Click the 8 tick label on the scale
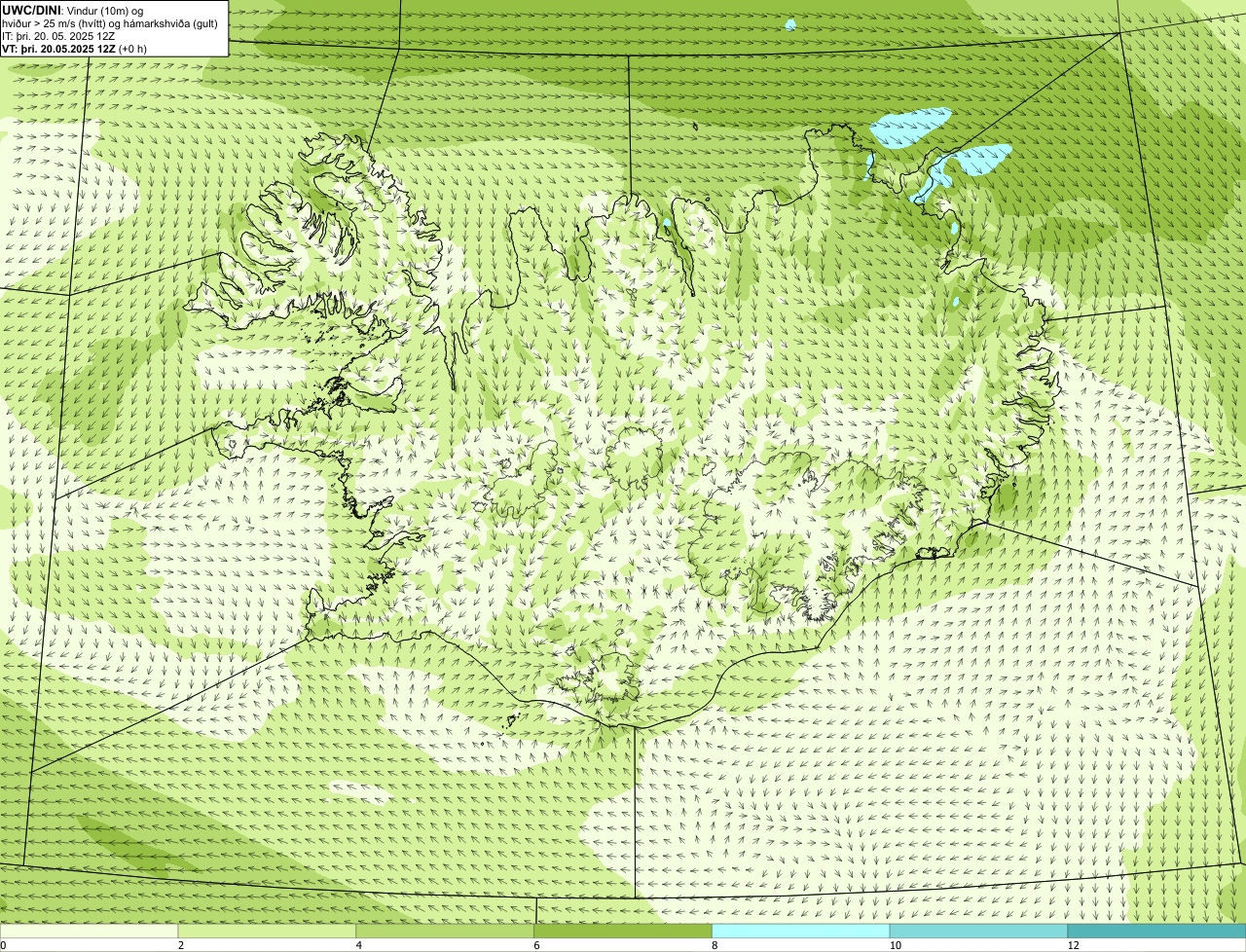1246x952 pixels. click(715, 945)
